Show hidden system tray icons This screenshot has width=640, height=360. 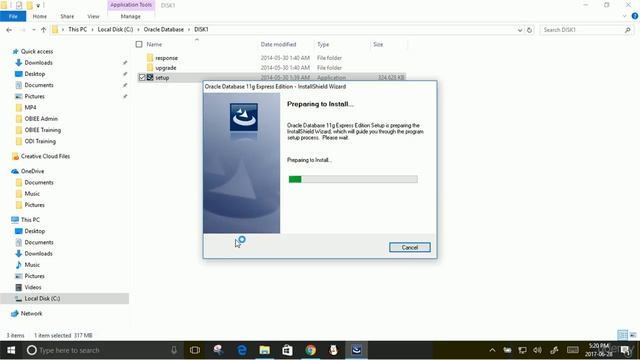click(492, 350)
